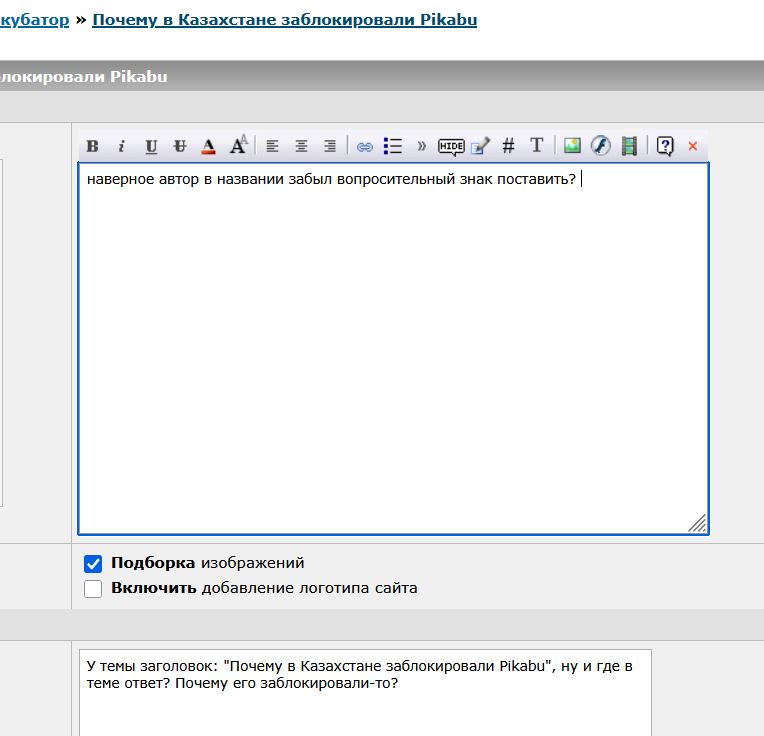Screen dimensions: 764x736
Task: Insert an image into the comment
Action: 572,145
